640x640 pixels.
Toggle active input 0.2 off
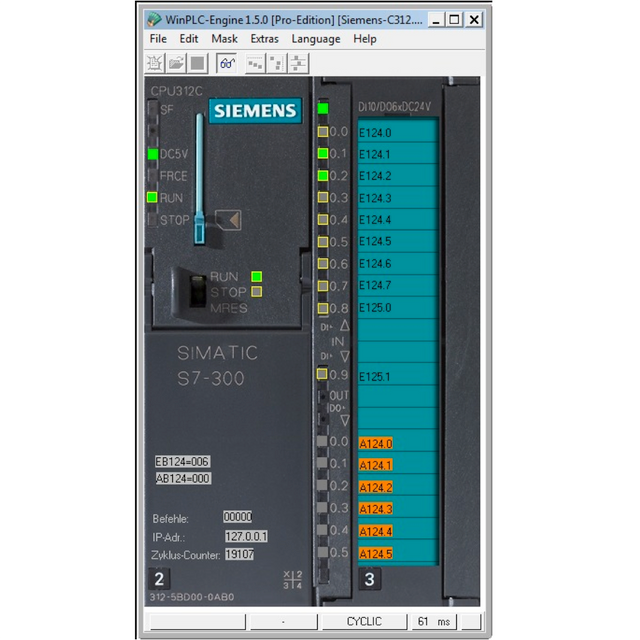tap(323, 176)
